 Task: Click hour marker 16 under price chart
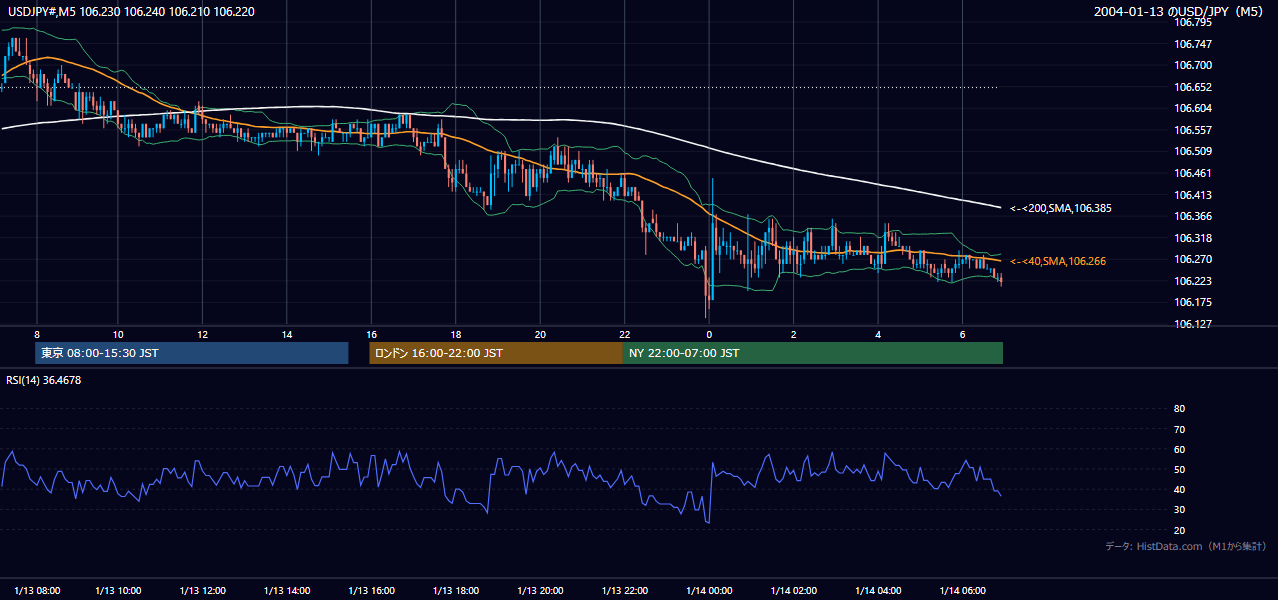(371, 334)
